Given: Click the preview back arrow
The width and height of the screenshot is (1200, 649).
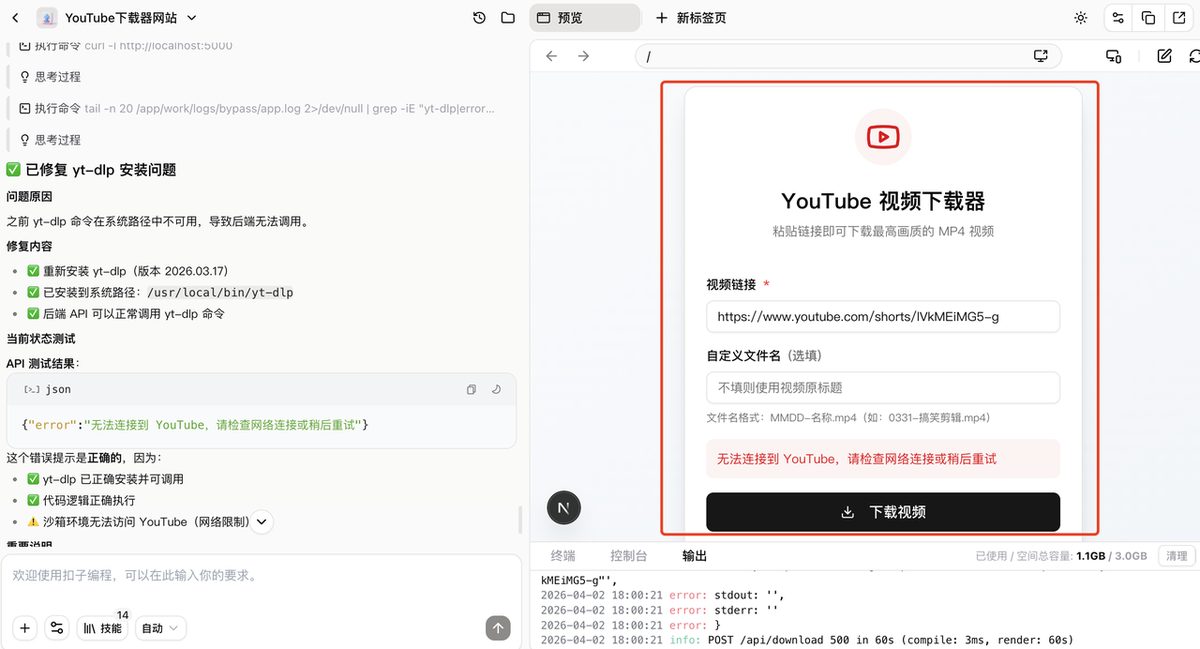Looking at the screenshot, I should 551,56.
